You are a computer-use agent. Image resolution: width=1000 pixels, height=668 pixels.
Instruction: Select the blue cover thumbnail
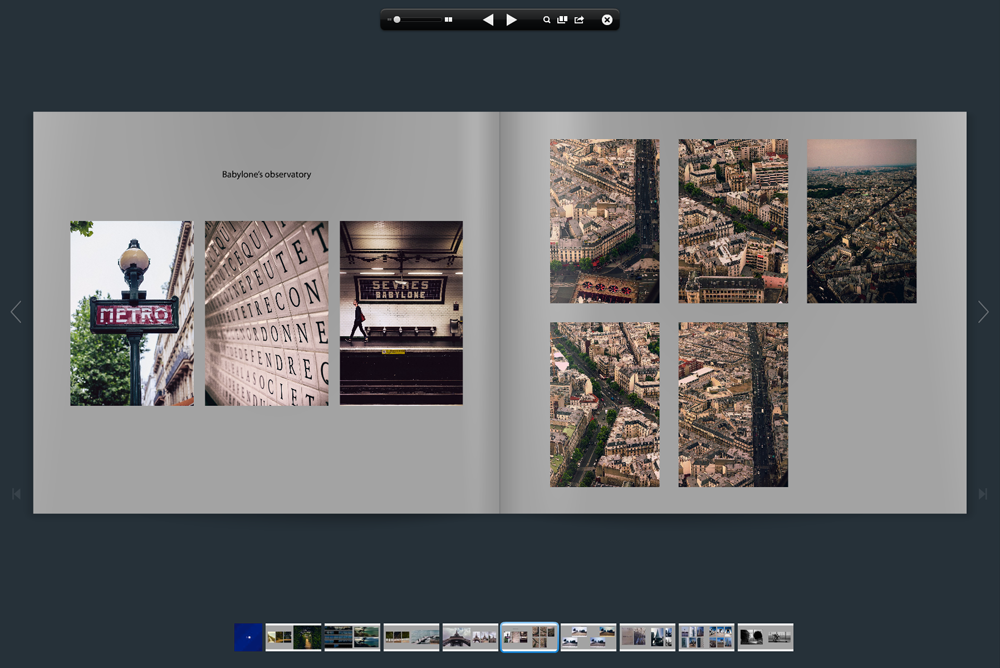click(x=248, y=637)
